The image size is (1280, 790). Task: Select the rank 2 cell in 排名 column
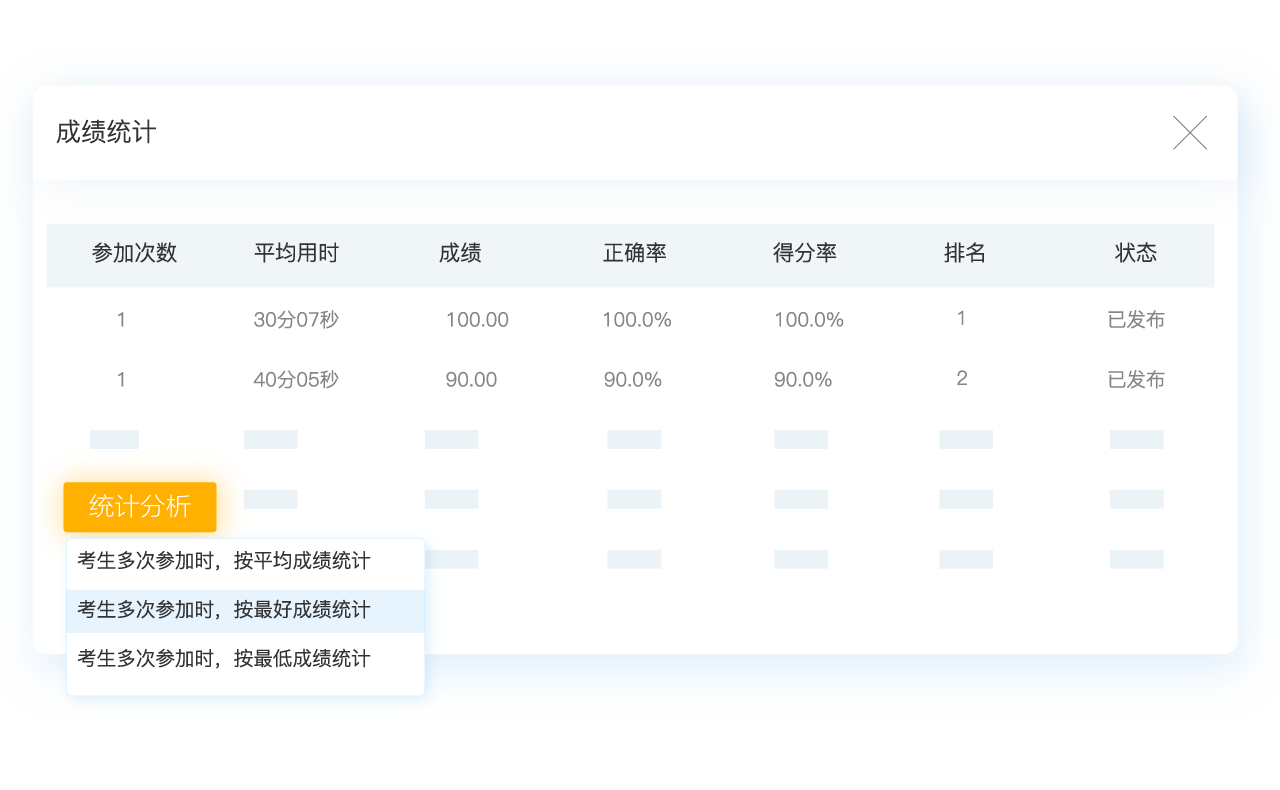pos(962,378)
